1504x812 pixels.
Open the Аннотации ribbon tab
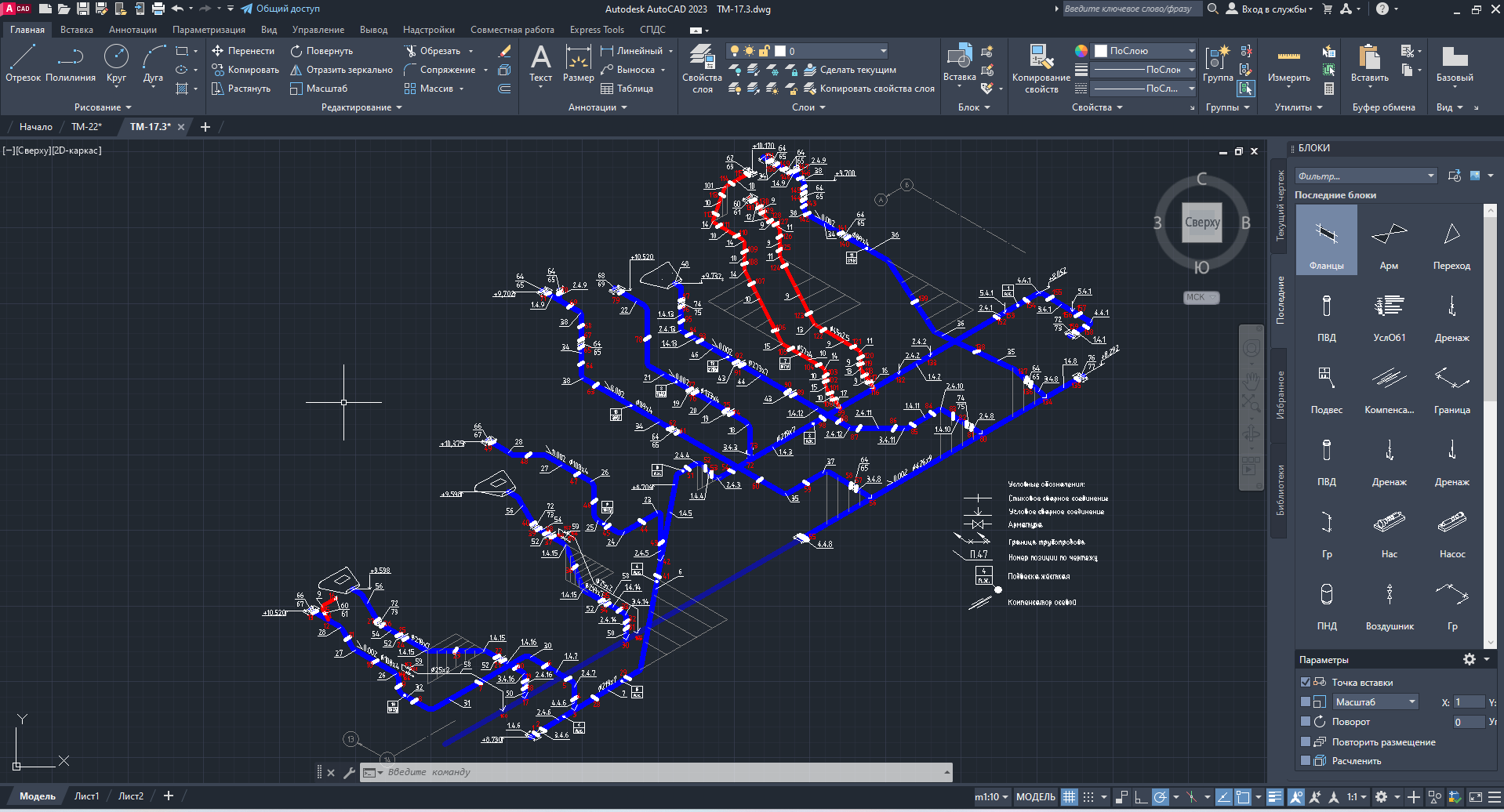coord(133,30)
